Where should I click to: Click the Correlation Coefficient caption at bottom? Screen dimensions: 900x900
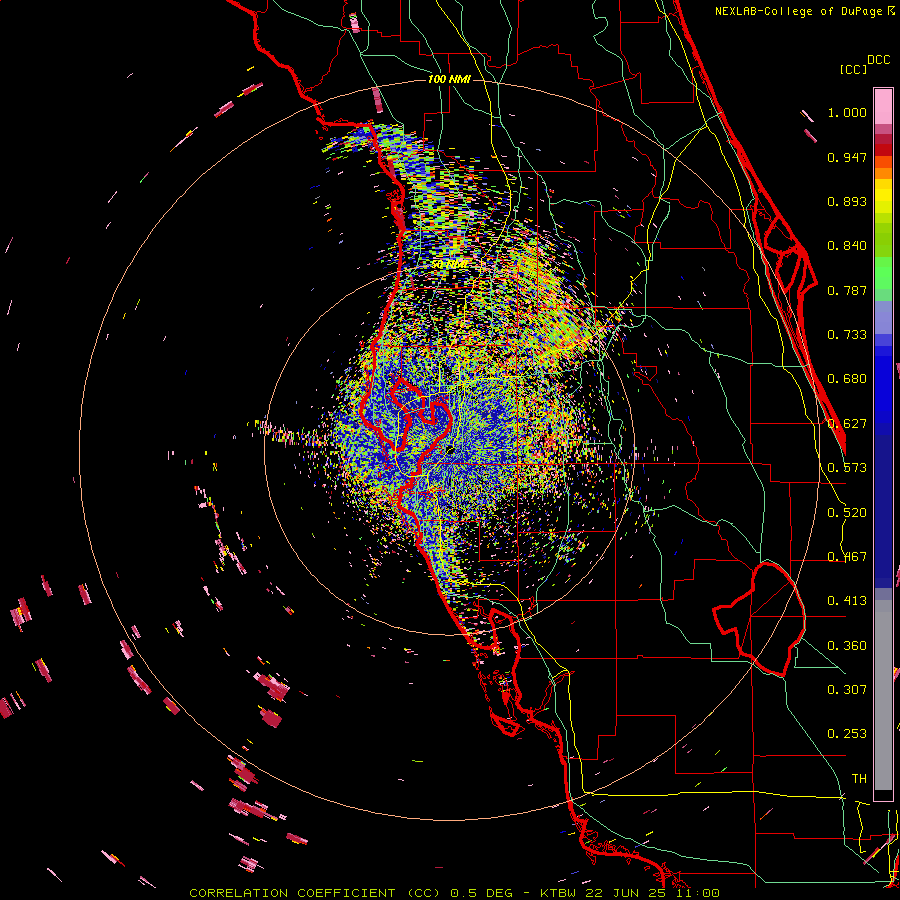(x=454, y=893)
